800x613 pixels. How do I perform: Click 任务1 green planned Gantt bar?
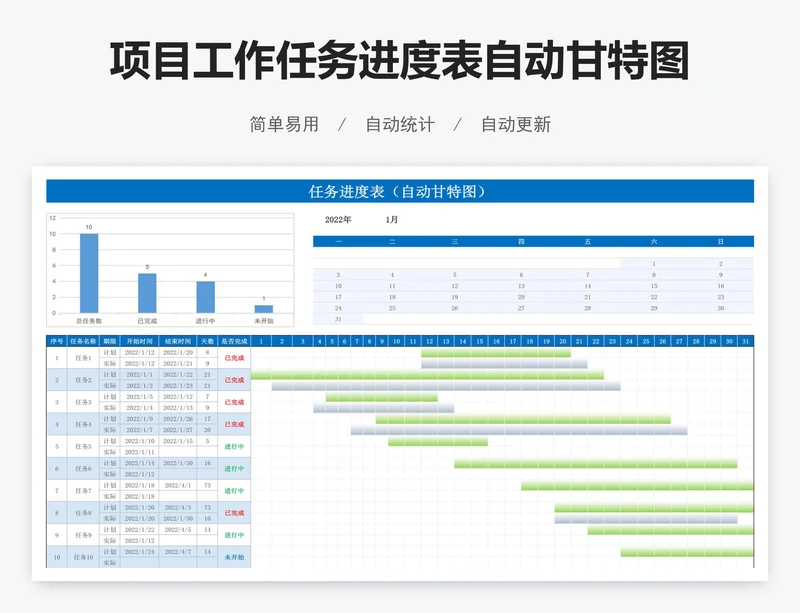click(x=496, y=353)
